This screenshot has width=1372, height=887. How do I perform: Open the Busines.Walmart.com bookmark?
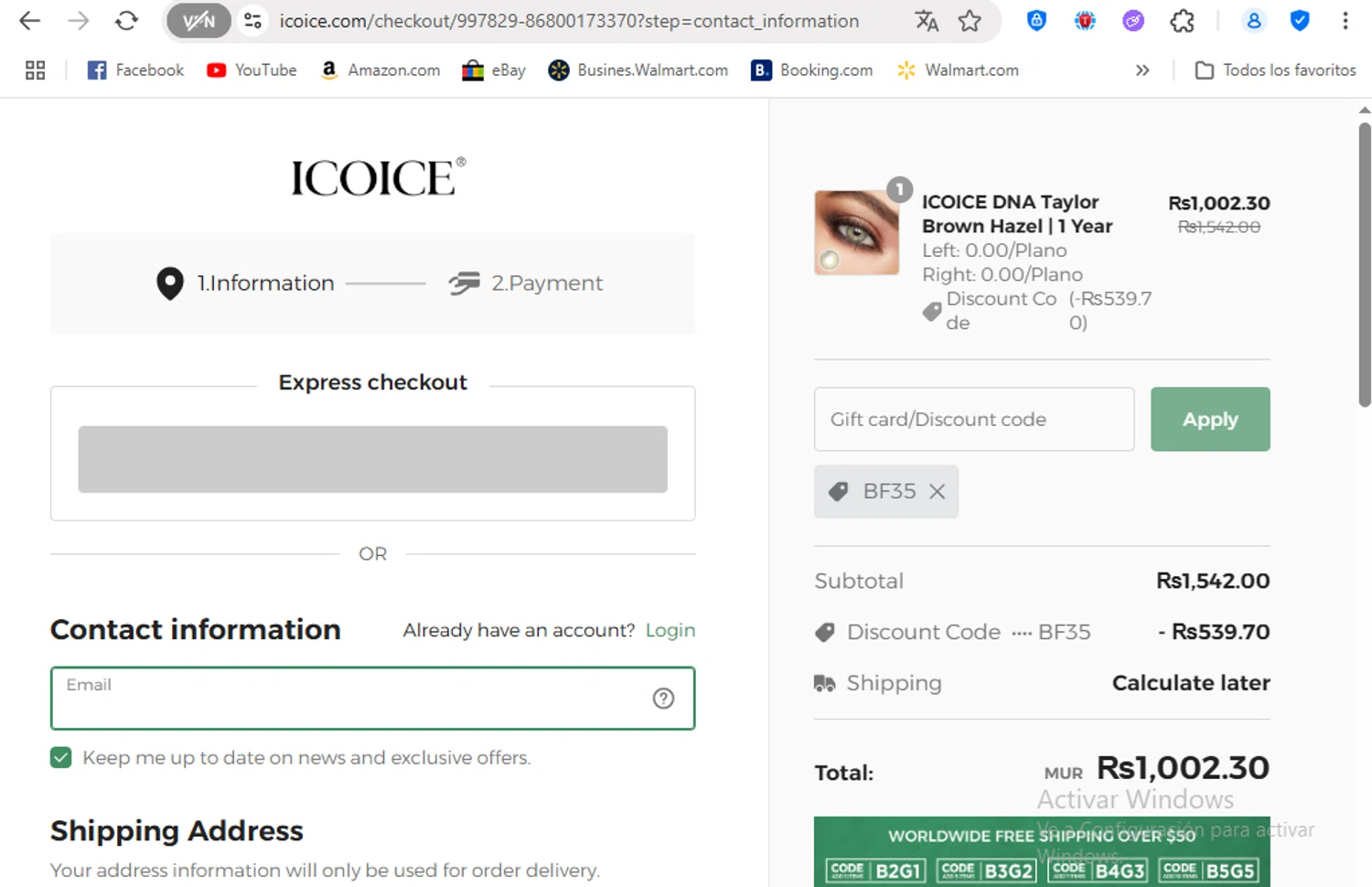[638, 70]
